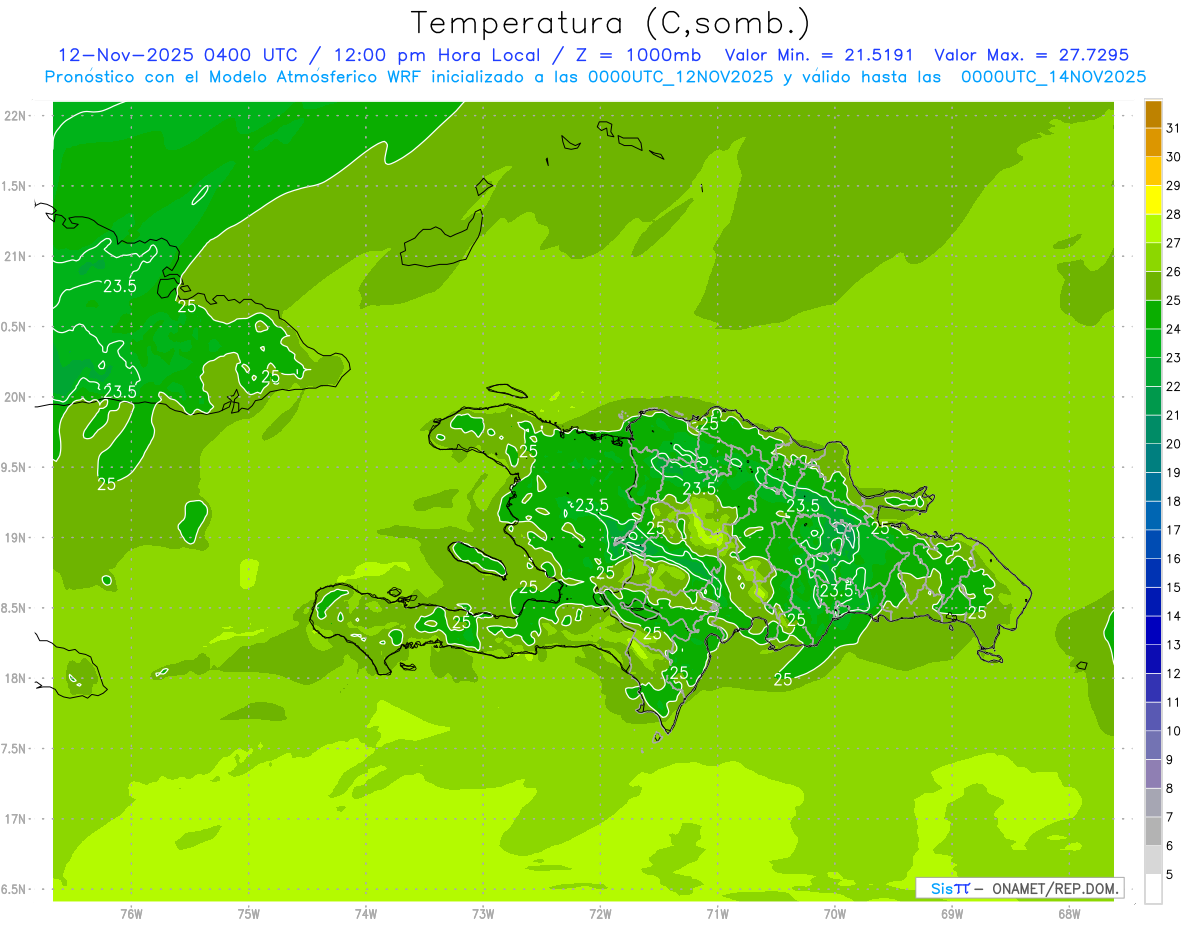This screenshot has height=927, width=1200.
Task: Click the '20N' latitude axis label
Action: tap(15, 397)
